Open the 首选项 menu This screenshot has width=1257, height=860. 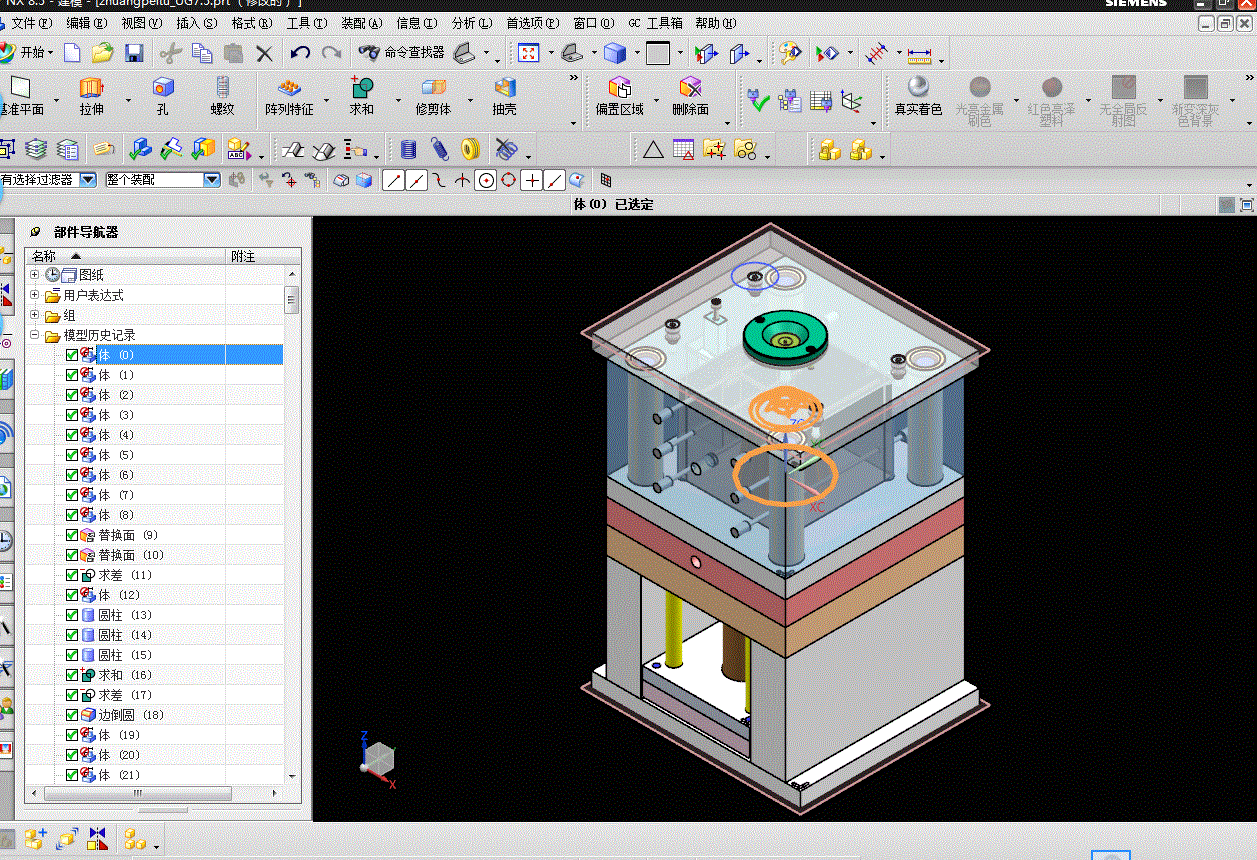532,22
